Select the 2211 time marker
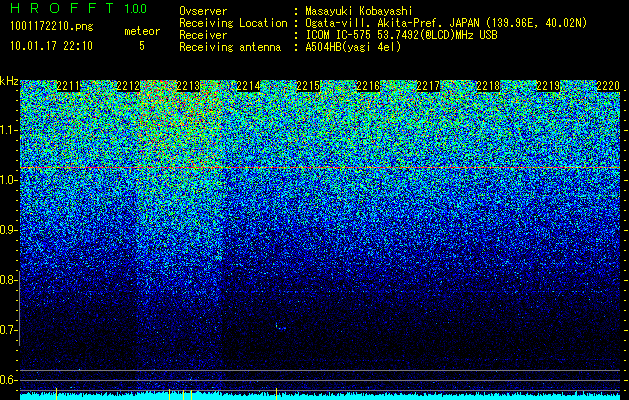629x400 pixels. click(x=68, y=86)
